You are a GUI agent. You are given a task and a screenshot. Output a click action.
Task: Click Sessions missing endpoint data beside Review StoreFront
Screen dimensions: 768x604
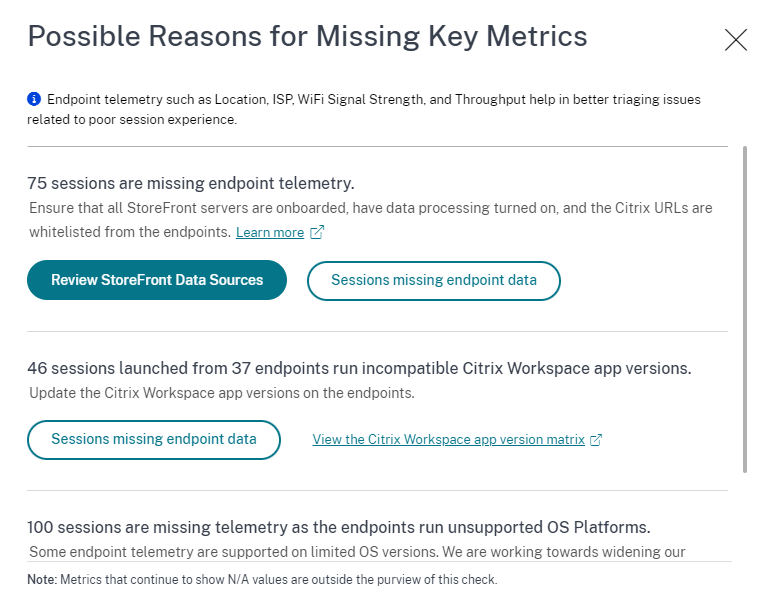[433, 280]
